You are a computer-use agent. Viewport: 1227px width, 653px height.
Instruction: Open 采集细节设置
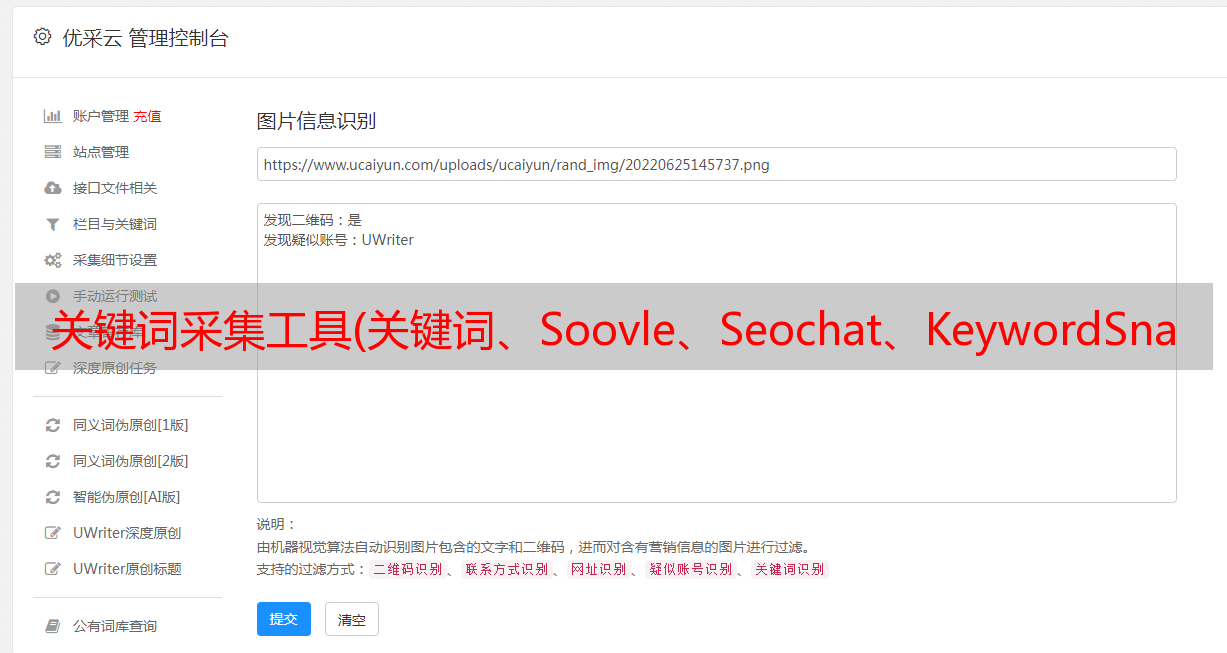click(115, 260)
